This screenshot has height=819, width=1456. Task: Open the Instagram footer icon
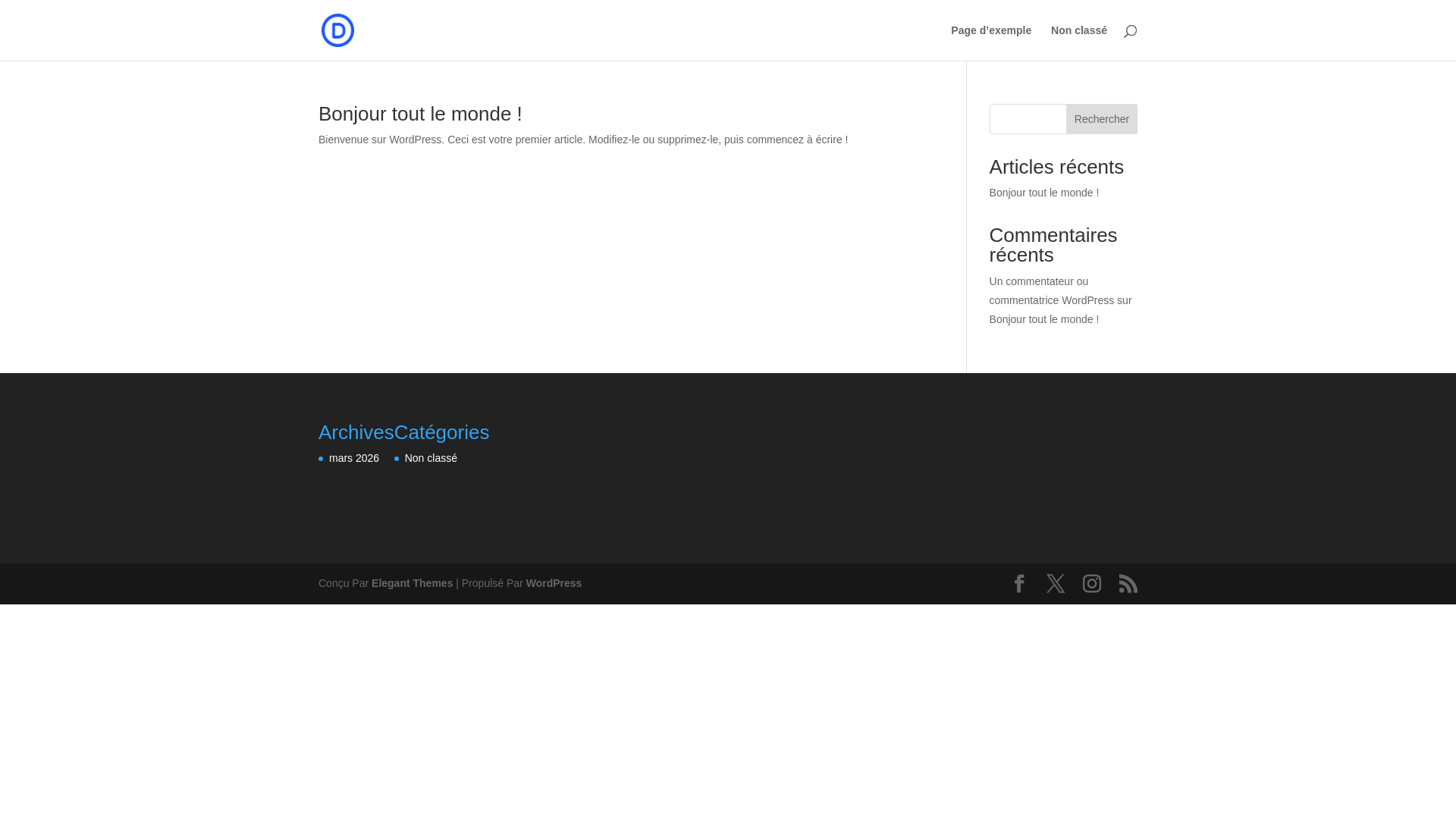pos(1092,583)
